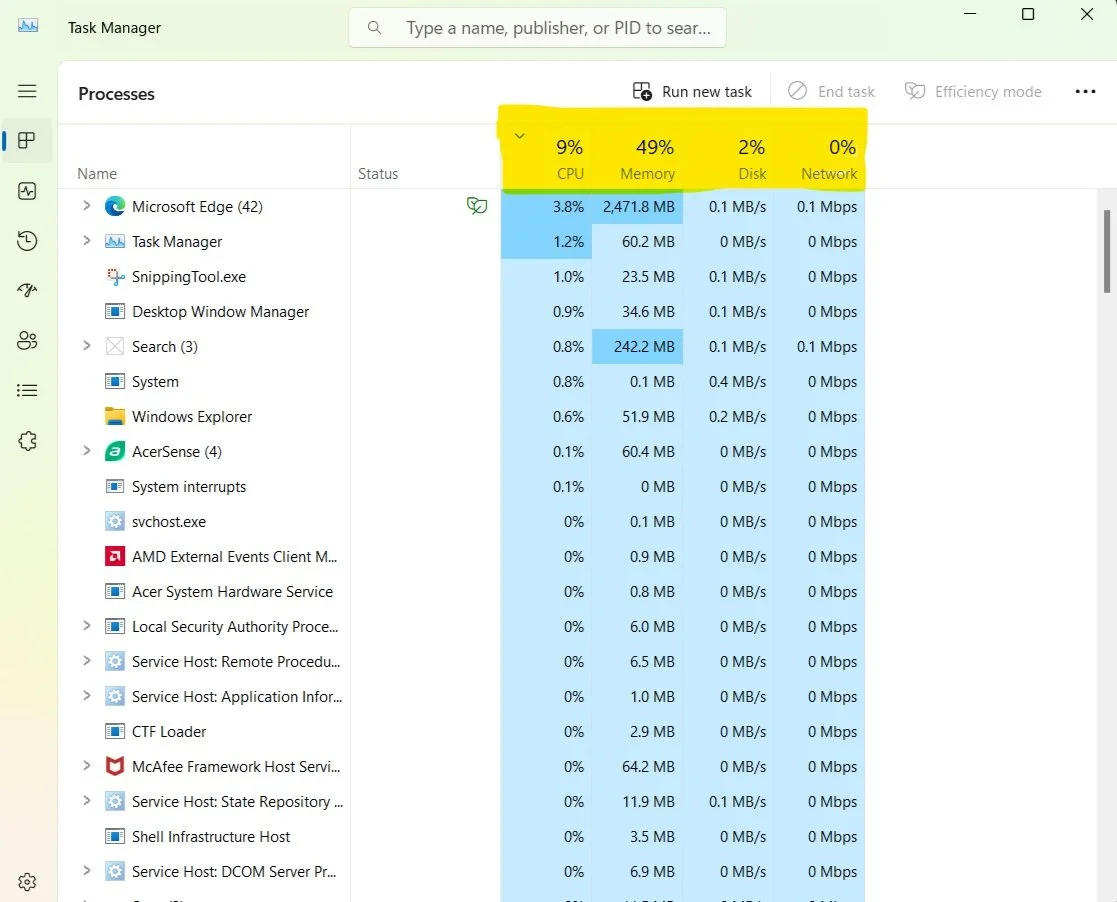
Task: Expand Service Host: DCOM Server row
Action: coord(87,871)
